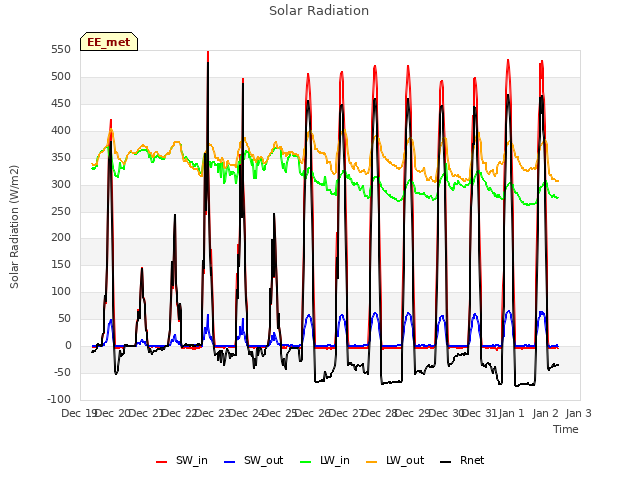Click the Jan 3 x-axis tick label

tap(578, 413)
